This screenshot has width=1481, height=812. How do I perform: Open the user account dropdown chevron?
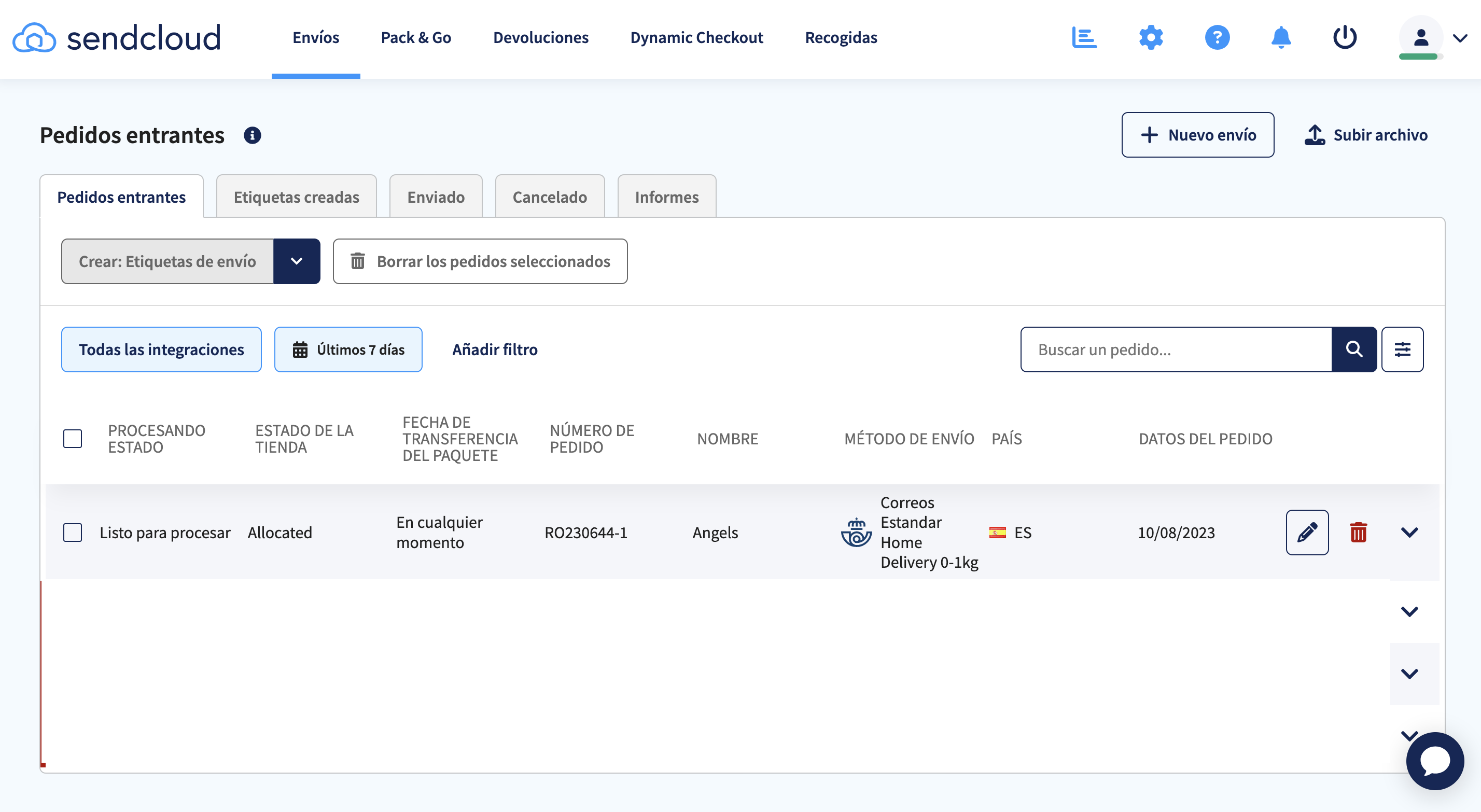[x=1460, y=38]
